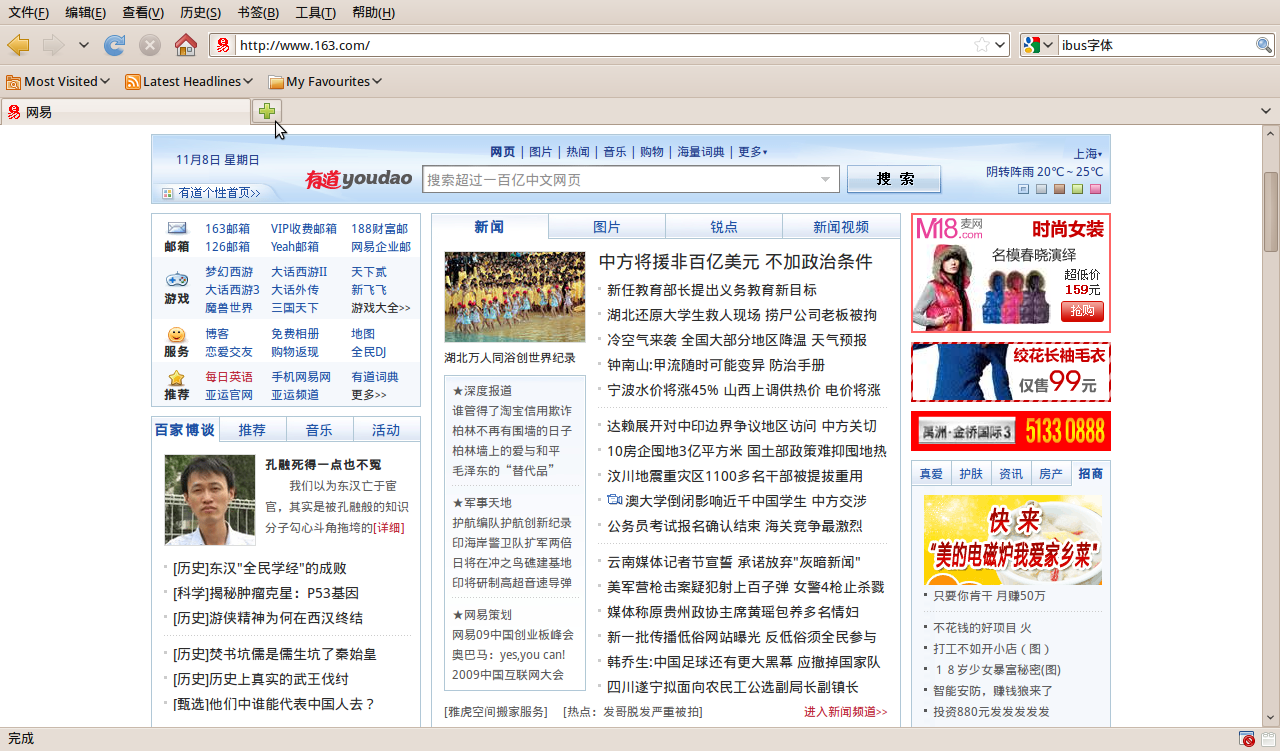Select the green theme color swatch
This screenshot has width=1280, height=751.
tap(1077, 189)
